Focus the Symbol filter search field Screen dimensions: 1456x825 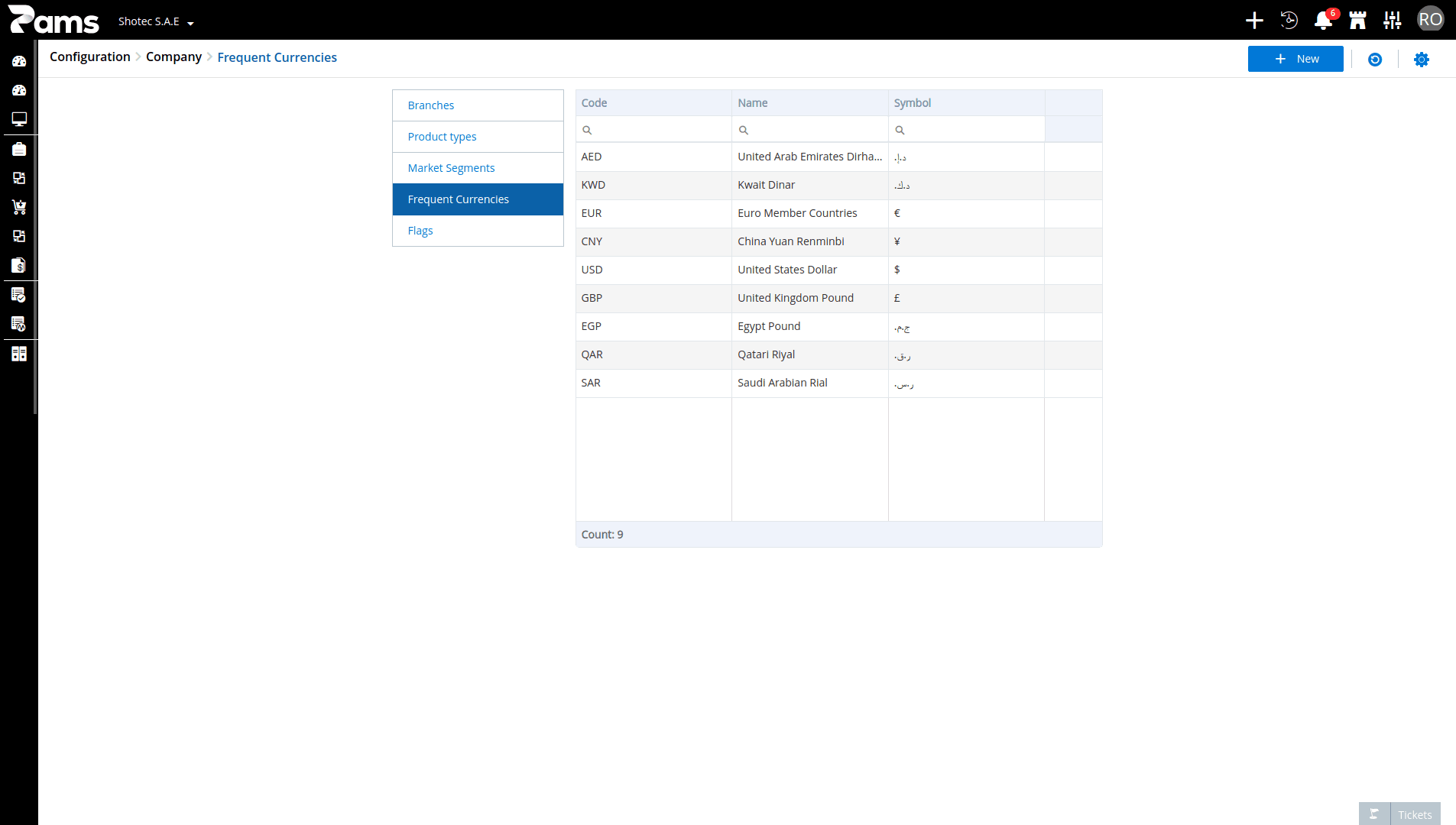(x=966, y=130)
